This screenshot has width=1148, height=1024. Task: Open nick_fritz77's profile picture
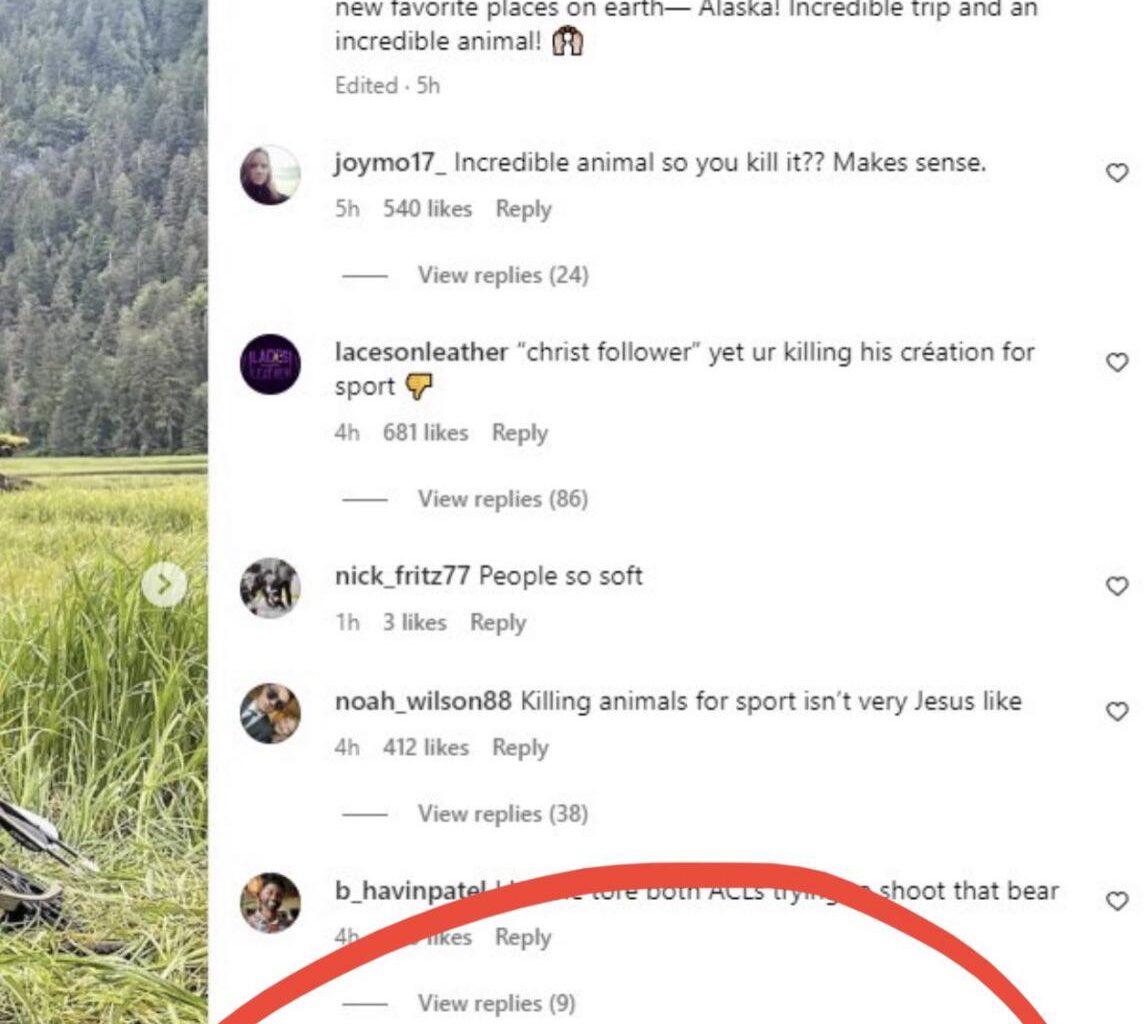[270, 588]
